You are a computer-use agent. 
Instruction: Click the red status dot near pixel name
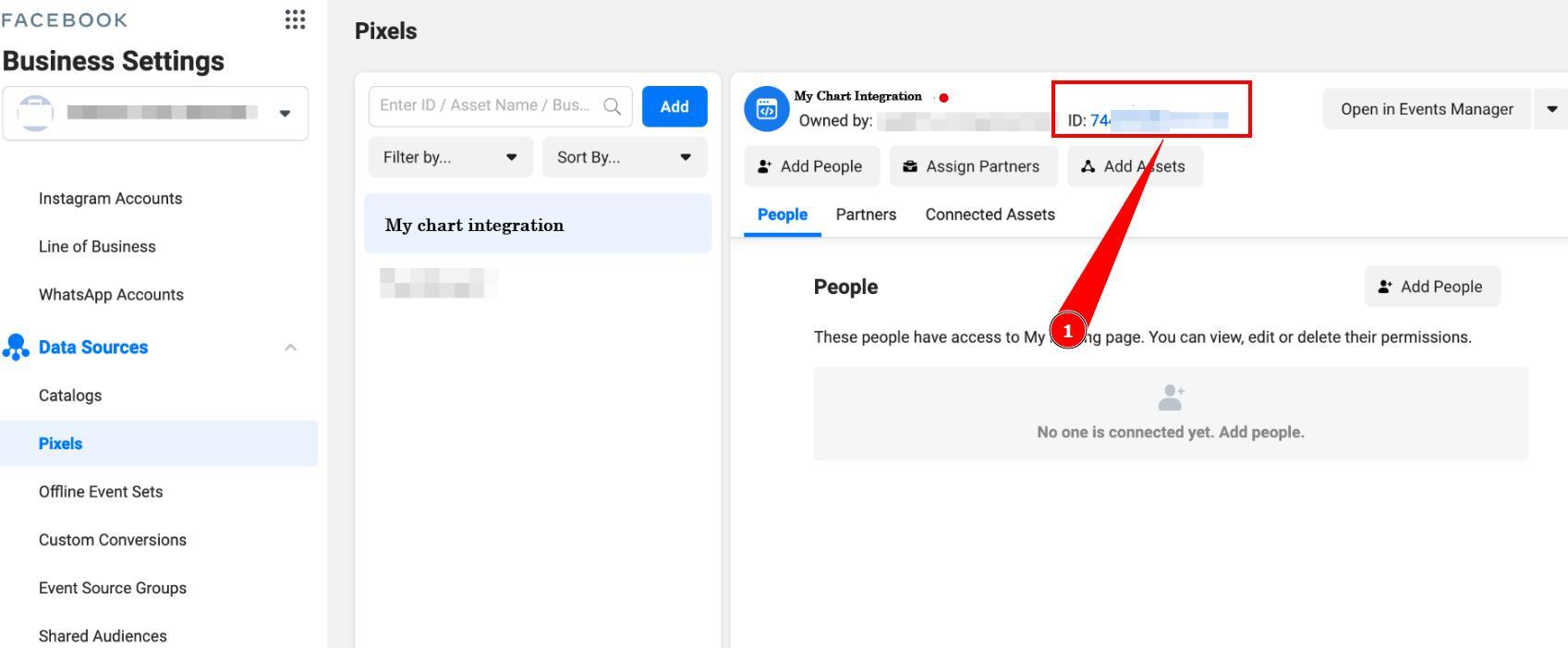tap(943, 97)
